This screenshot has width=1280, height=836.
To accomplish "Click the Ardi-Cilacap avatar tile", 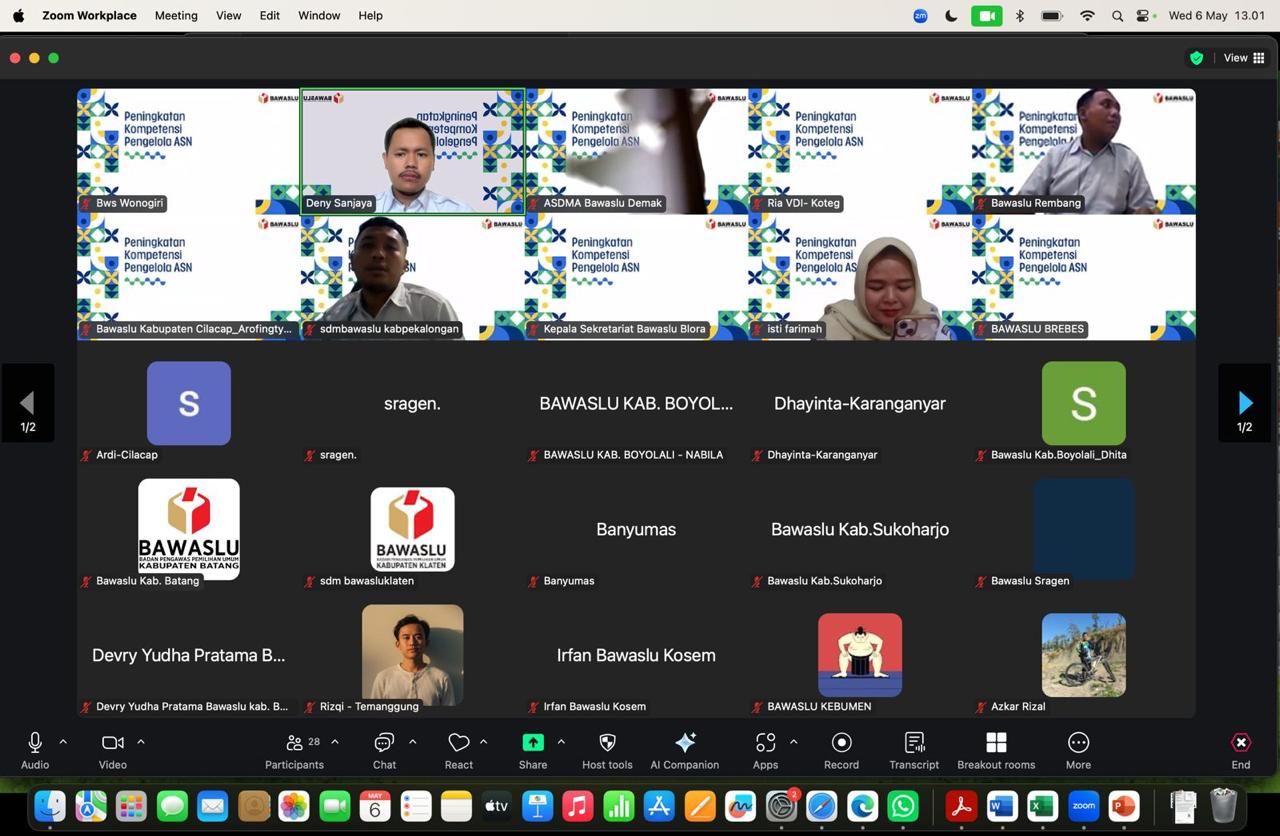I will pyautogui.click(x=189, y=403).
